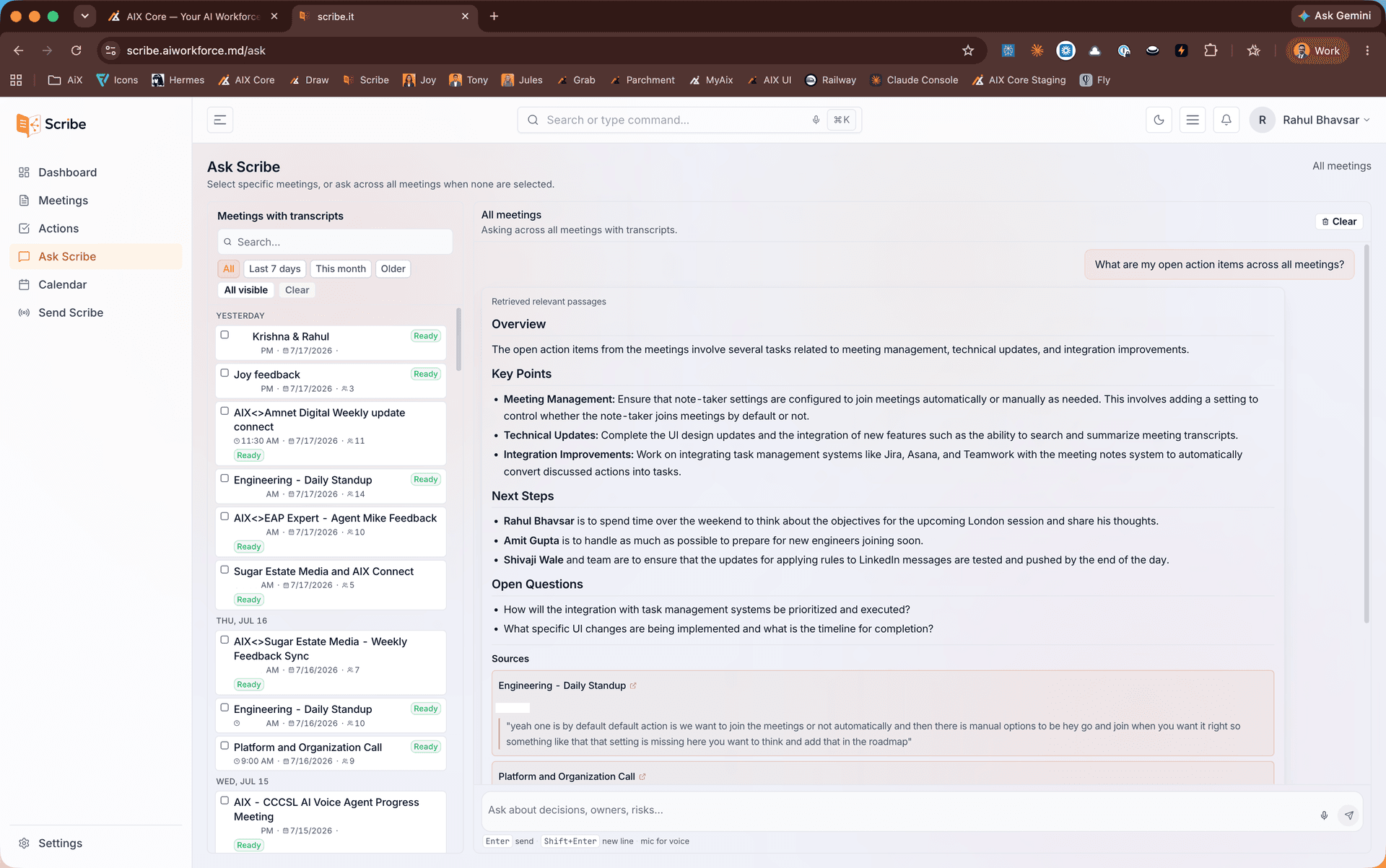Check Sugar Estate Media and AIX Connect
Screen dimensions: 1386x868
pyautogui.click(x=225, y=570)
